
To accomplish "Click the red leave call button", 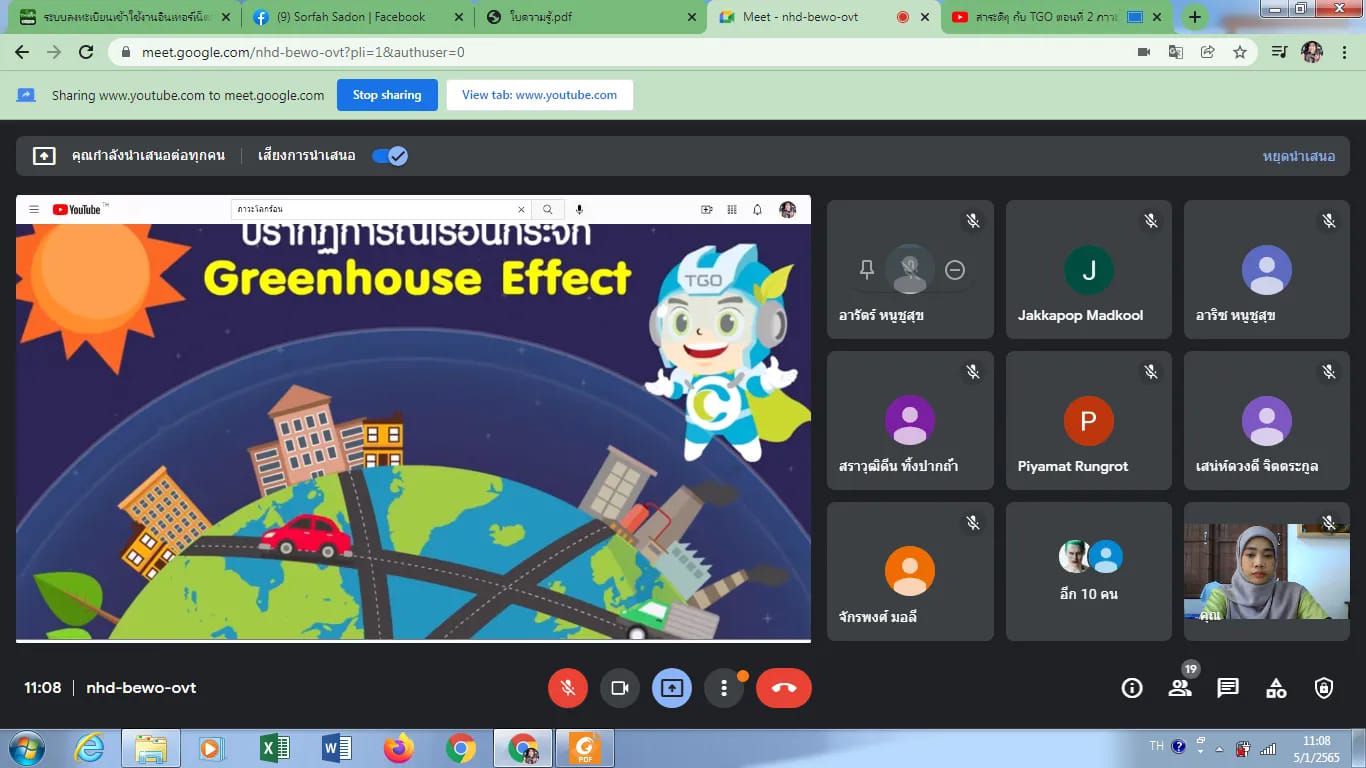I will [783, 688].
